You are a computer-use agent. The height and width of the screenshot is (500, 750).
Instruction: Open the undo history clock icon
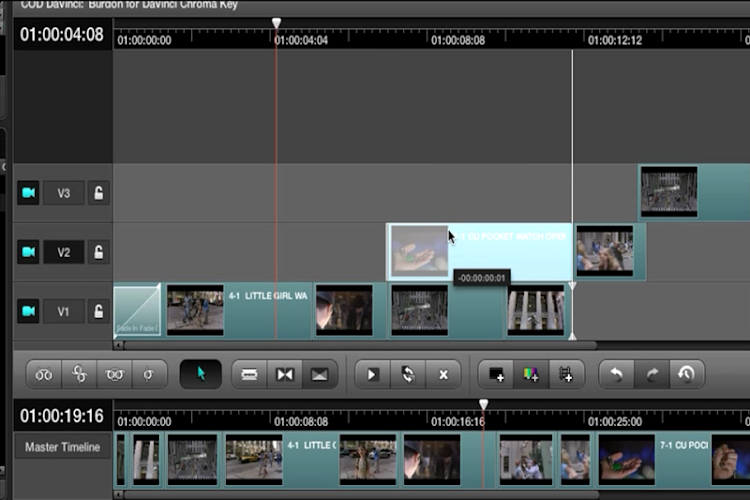[687, 374]
